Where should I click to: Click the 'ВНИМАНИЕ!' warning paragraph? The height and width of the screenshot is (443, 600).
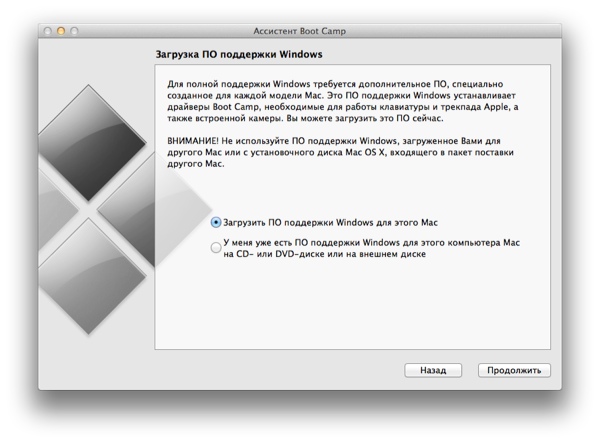tap(340, 152)
